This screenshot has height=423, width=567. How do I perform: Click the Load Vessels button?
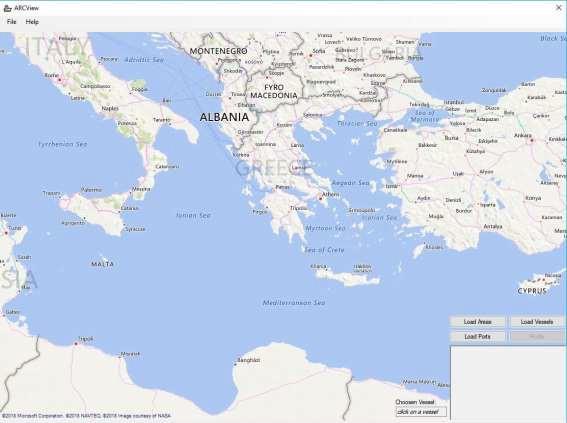[x=537, y=322]
